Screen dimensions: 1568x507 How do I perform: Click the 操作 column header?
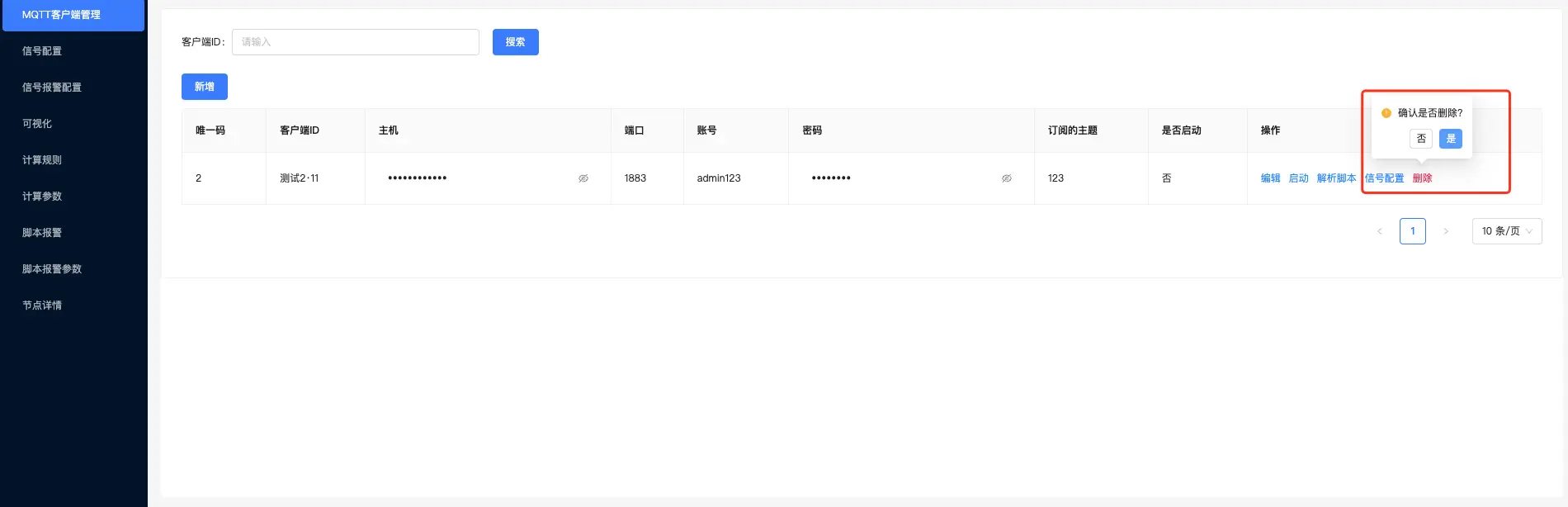click(x=1271, y=130)
